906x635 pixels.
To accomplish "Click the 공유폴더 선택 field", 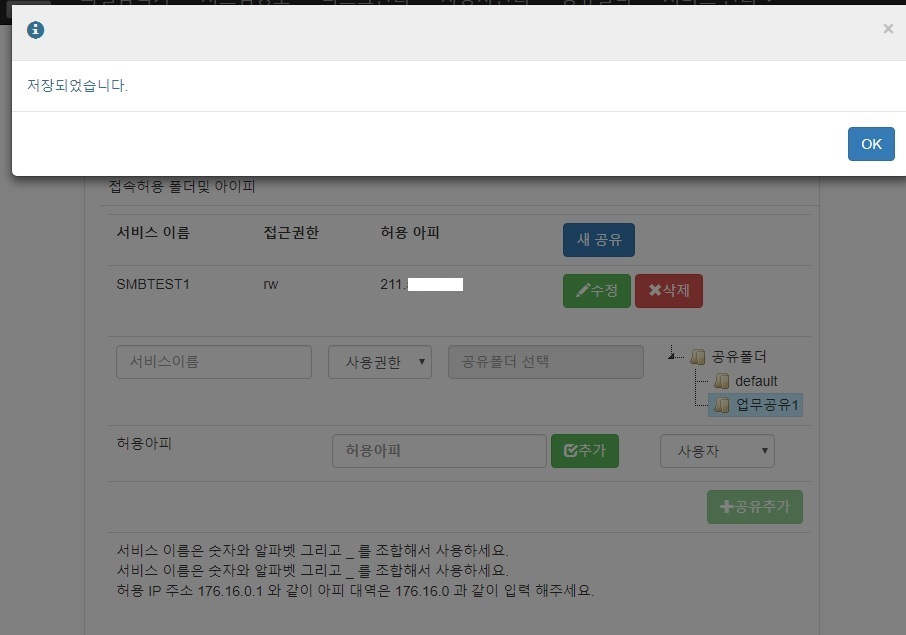I will click(545, 362).
